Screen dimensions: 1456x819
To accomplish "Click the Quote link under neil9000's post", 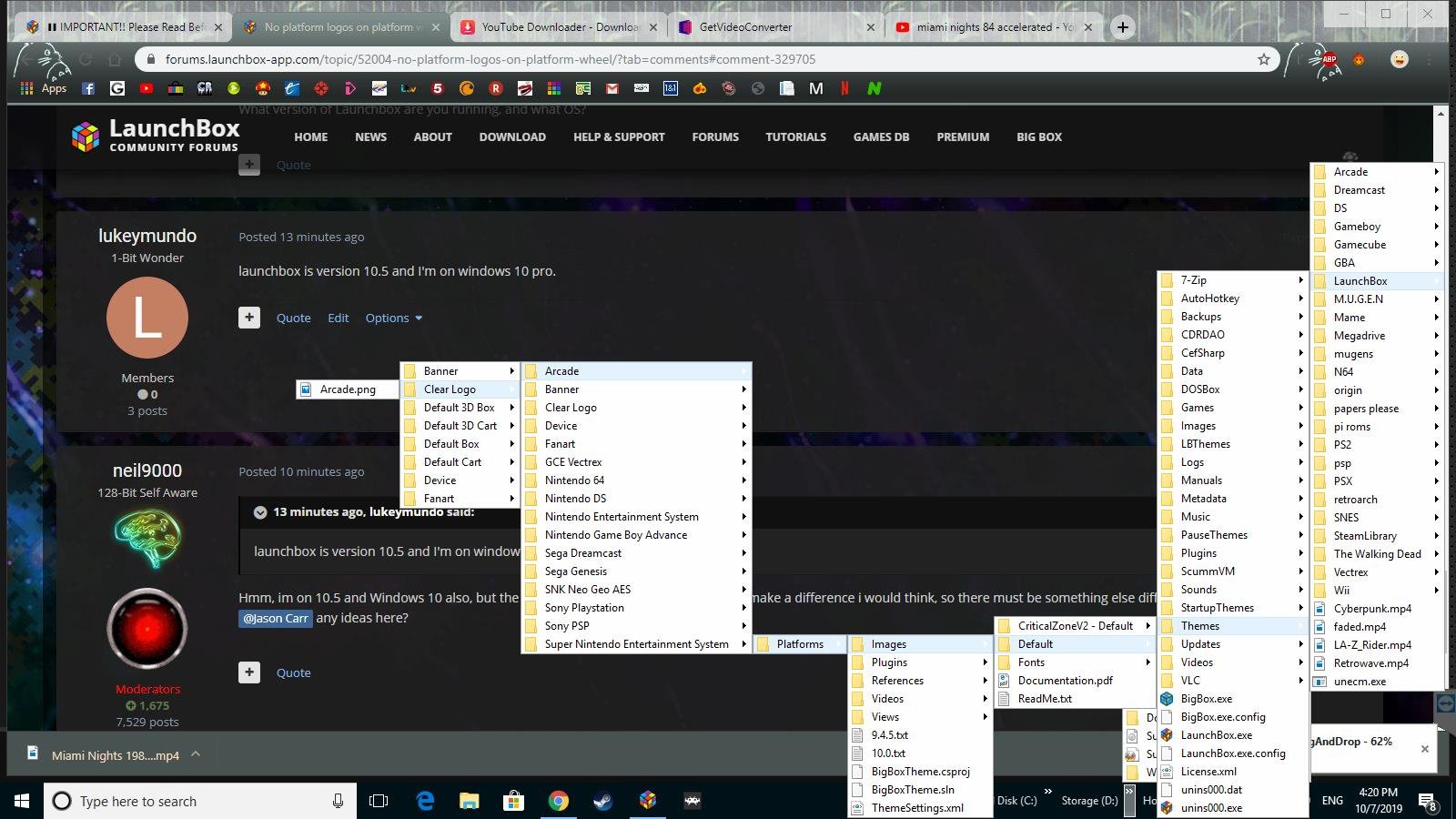I will click(293, 672).
